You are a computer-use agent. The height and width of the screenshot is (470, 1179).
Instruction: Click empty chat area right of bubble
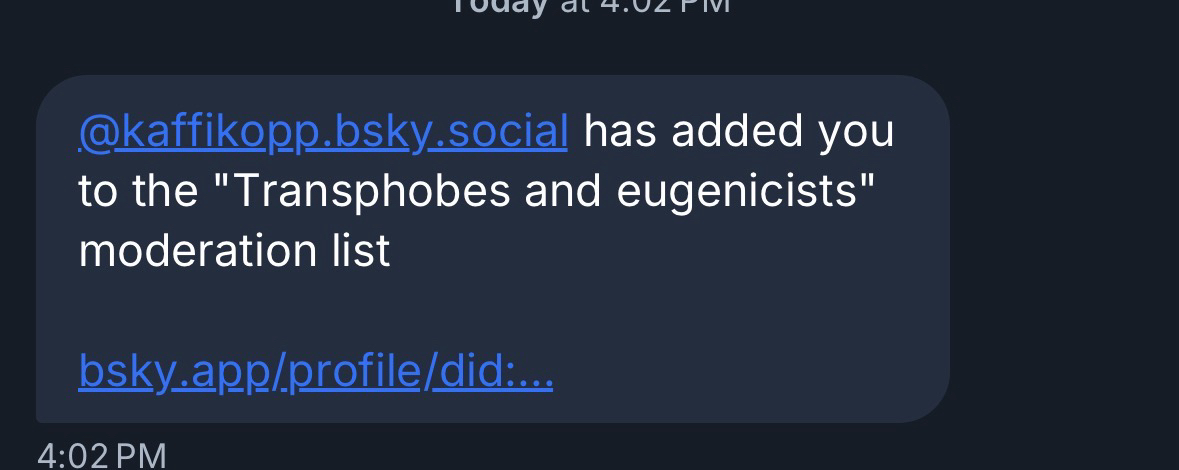(1060, 250)
